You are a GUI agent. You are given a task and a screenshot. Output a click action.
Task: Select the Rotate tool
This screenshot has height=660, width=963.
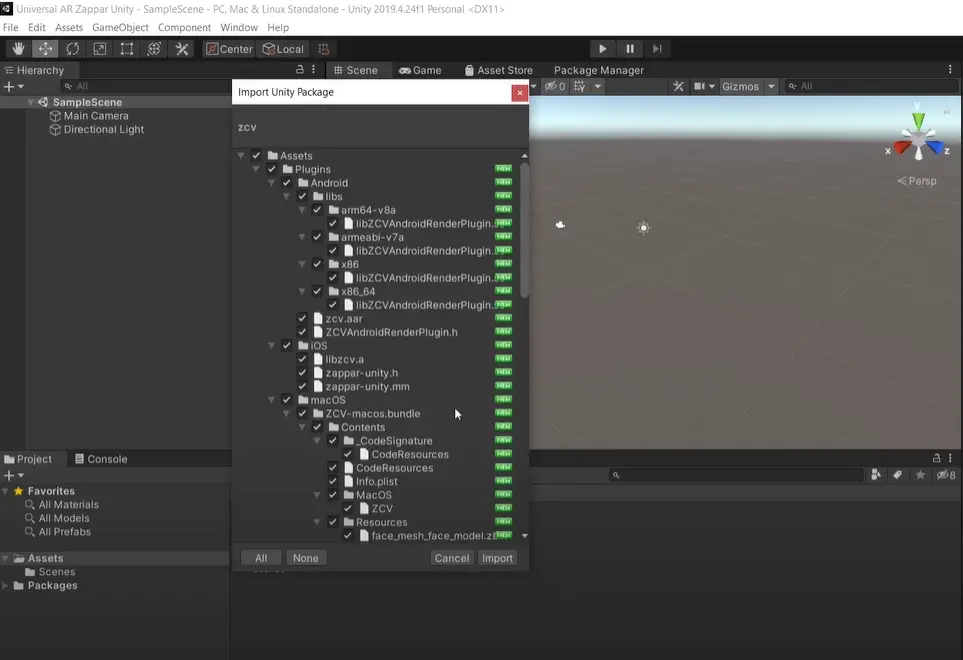tap(72, 49)
